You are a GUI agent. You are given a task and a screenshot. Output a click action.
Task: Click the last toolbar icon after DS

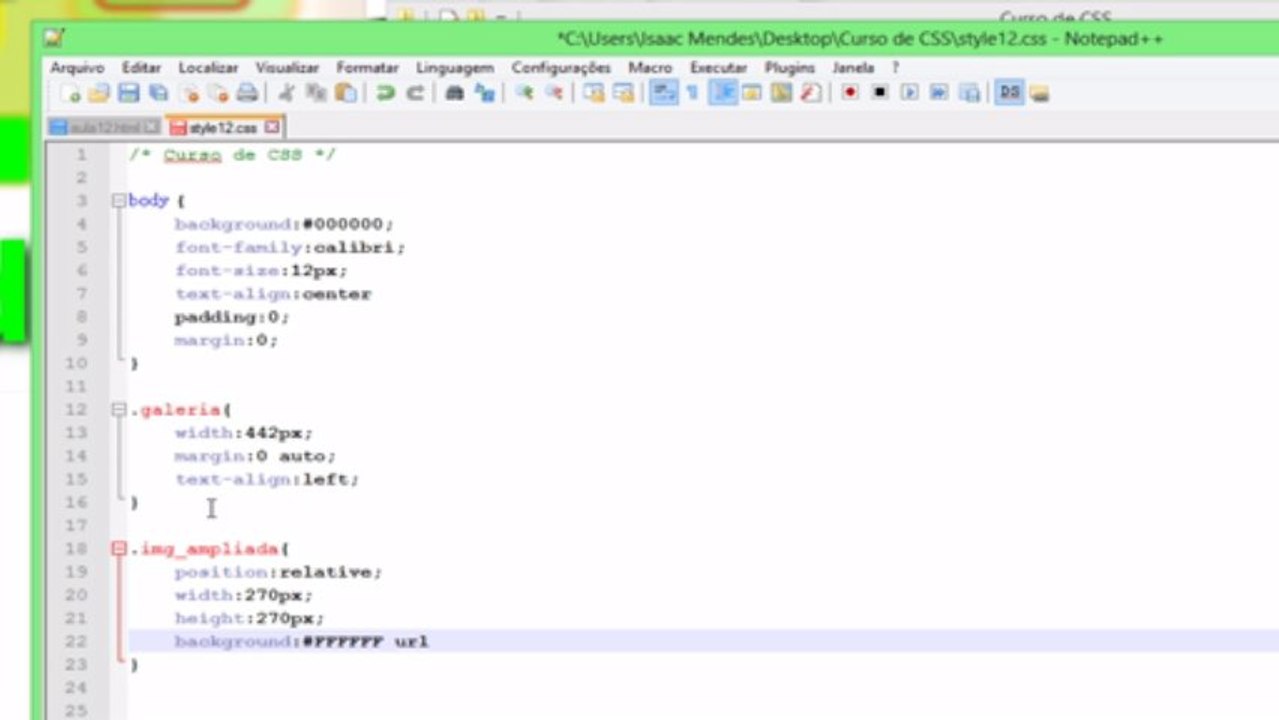[x=1039, y=93]
